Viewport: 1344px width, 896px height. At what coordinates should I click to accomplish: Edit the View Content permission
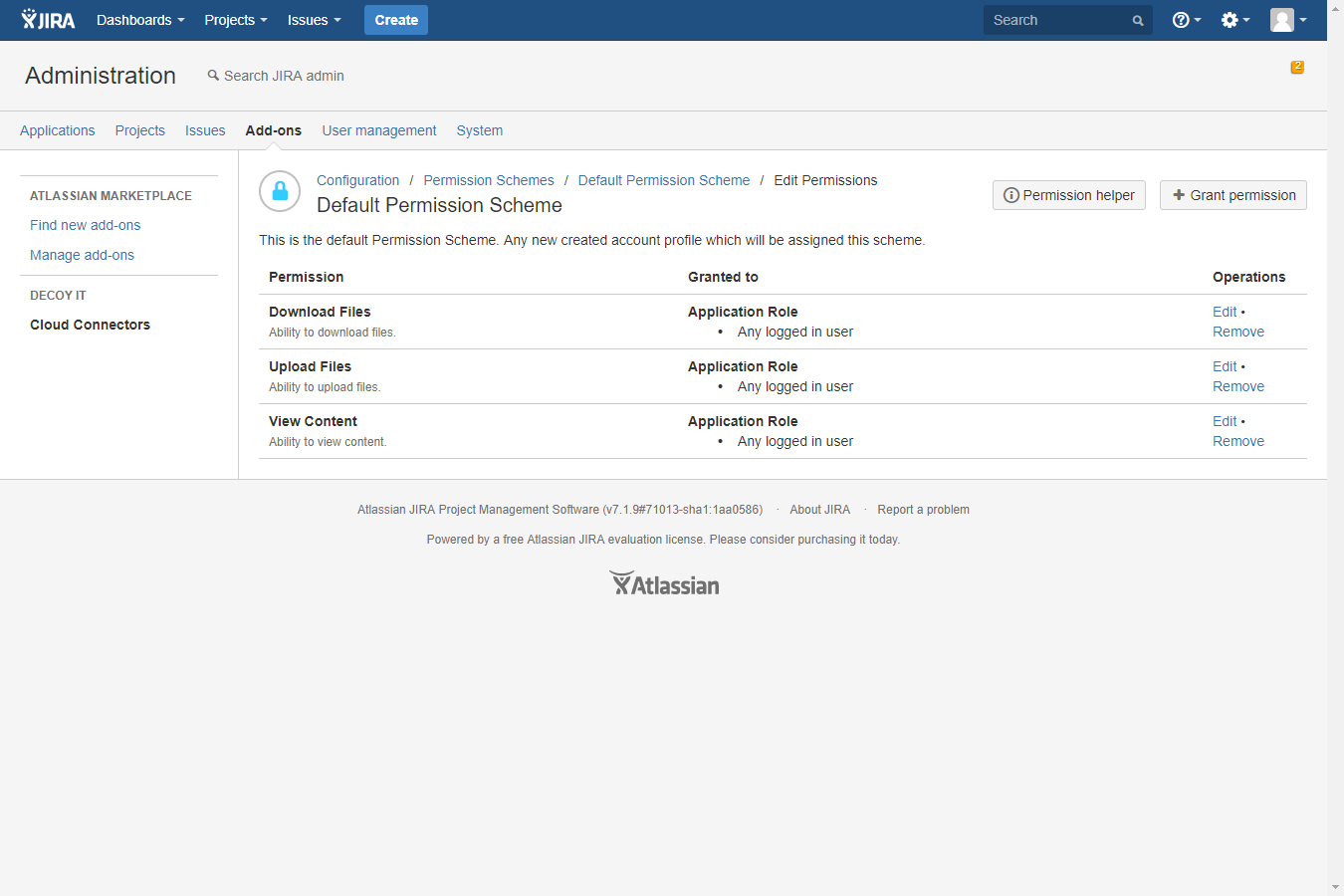[1225, 421]
